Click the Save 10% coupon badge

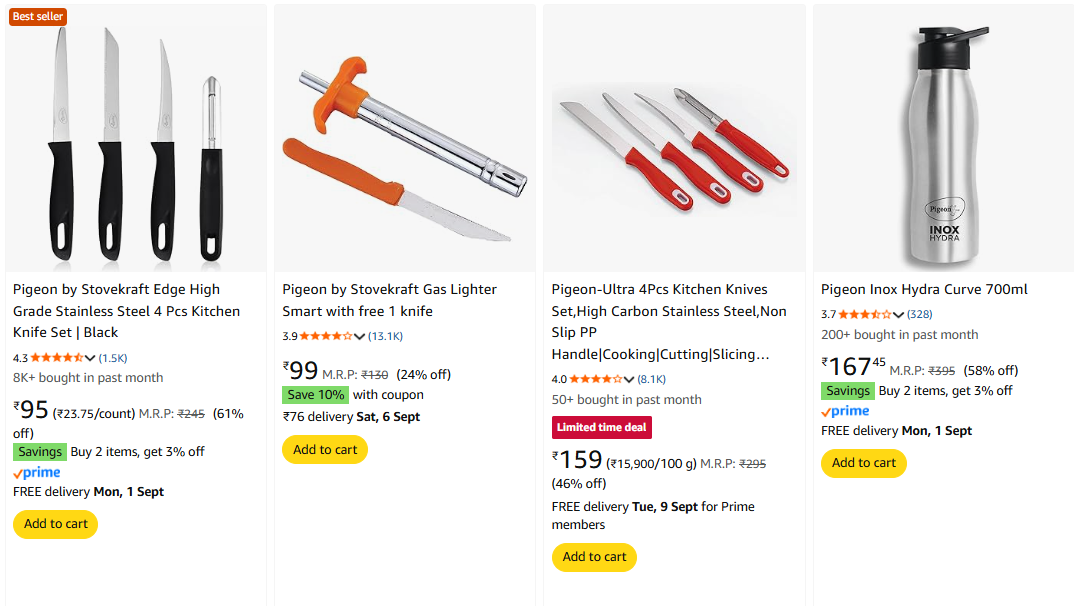[315, 395]
